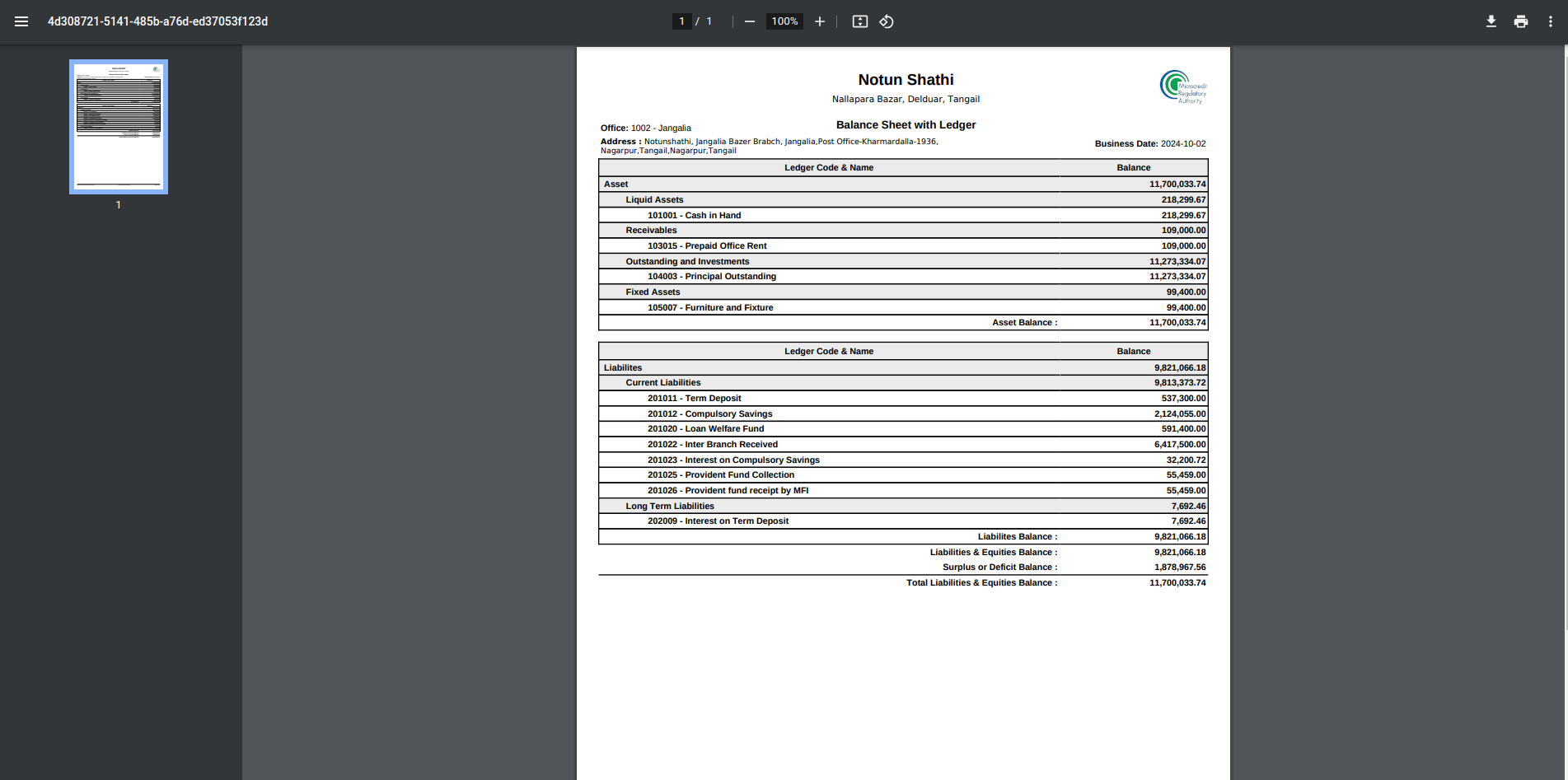The height and width of the screenshot is (780, 1568).
Task: Click inter branch balance 6,417,500.00
Action: pos(1180,445)
